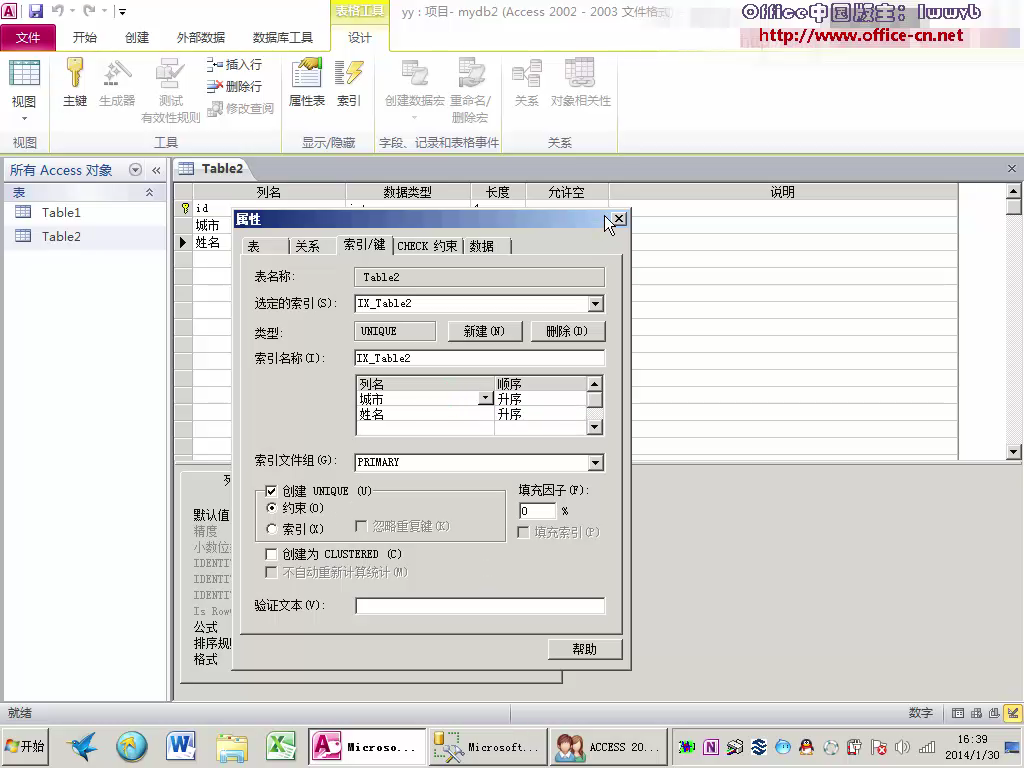Click the 填充因子 percent field
Viewport: 1024px width, 768px height.
(537, 511)
